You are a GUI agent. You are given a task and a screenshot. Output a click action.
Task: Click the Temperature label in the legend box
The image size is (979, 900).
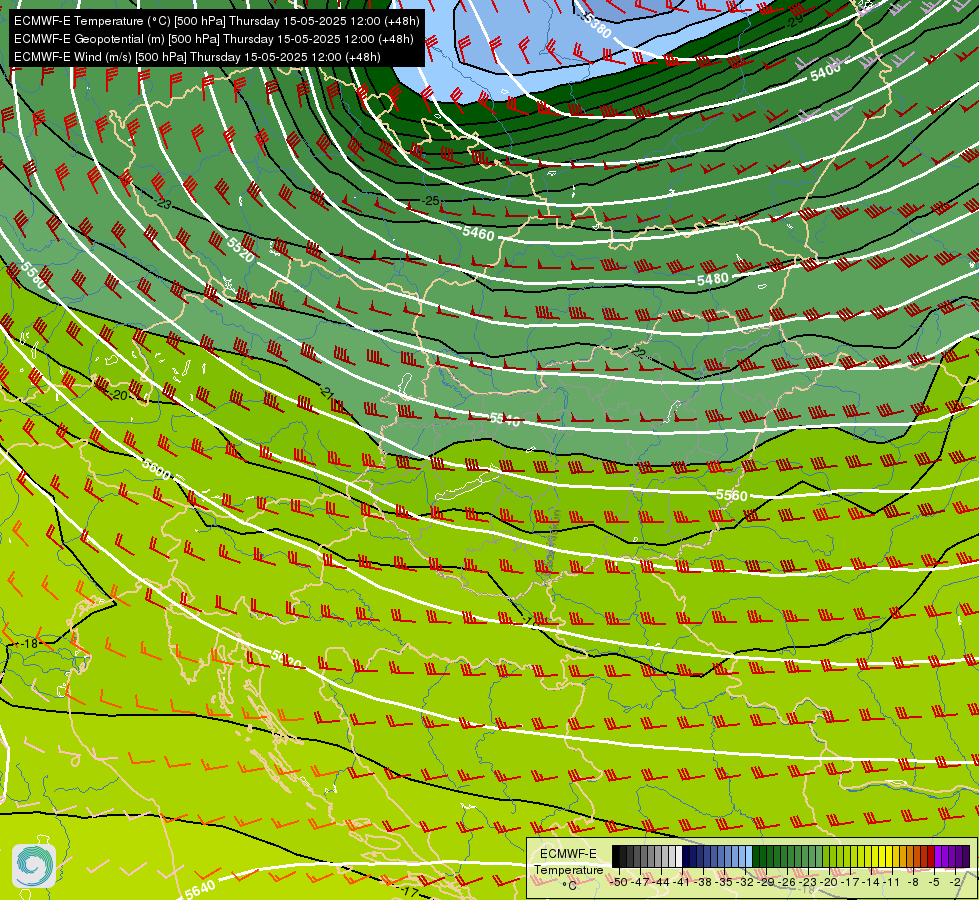(x=569, y=870)
